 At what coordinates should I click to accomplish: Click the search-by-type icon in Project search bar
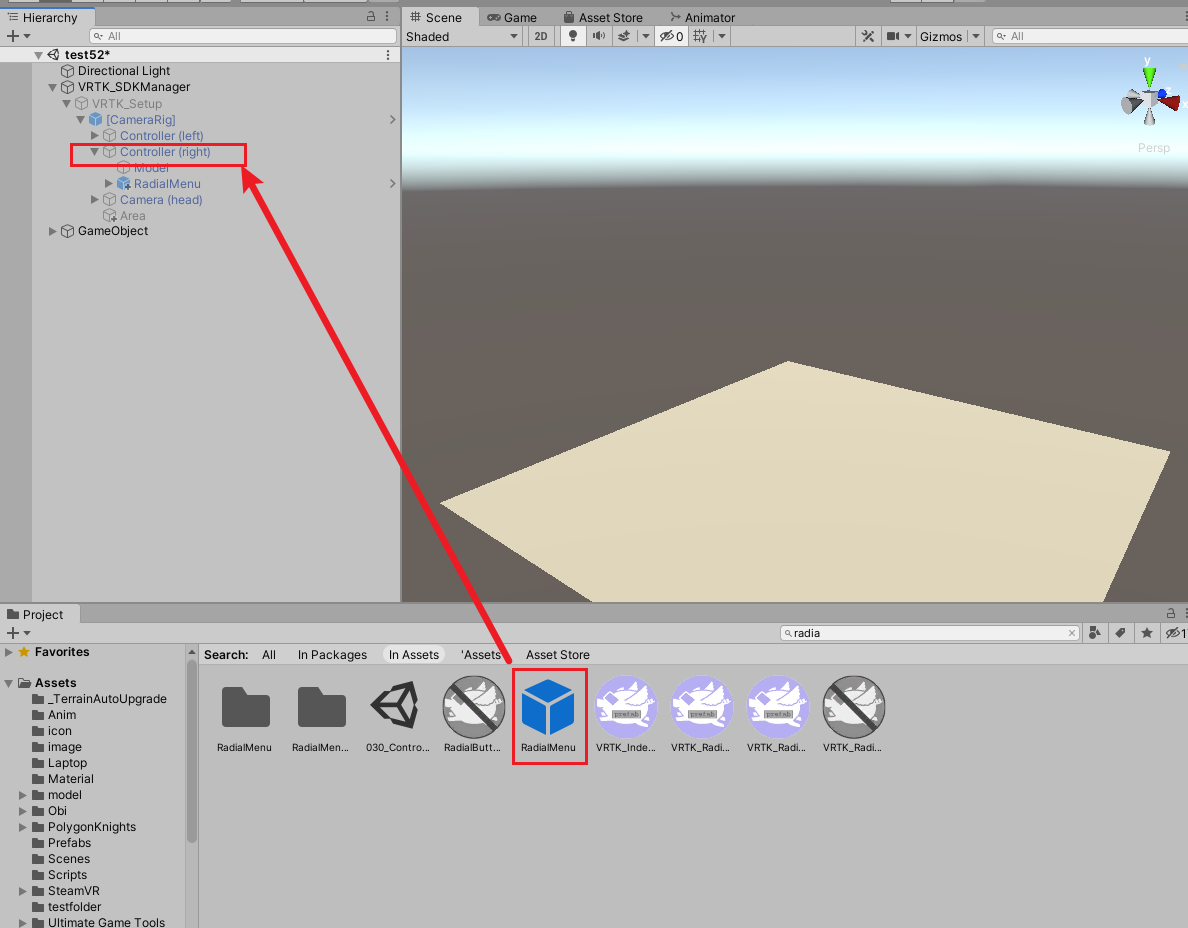click(x=1096, y=633)
